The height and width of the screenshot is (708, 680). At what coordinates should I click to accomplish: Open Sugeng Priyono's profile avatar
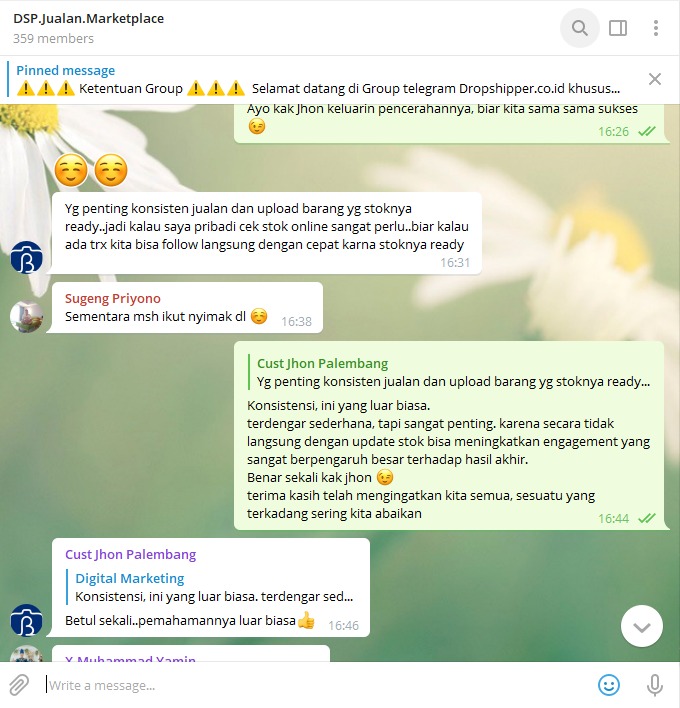(x=27, y=317)
